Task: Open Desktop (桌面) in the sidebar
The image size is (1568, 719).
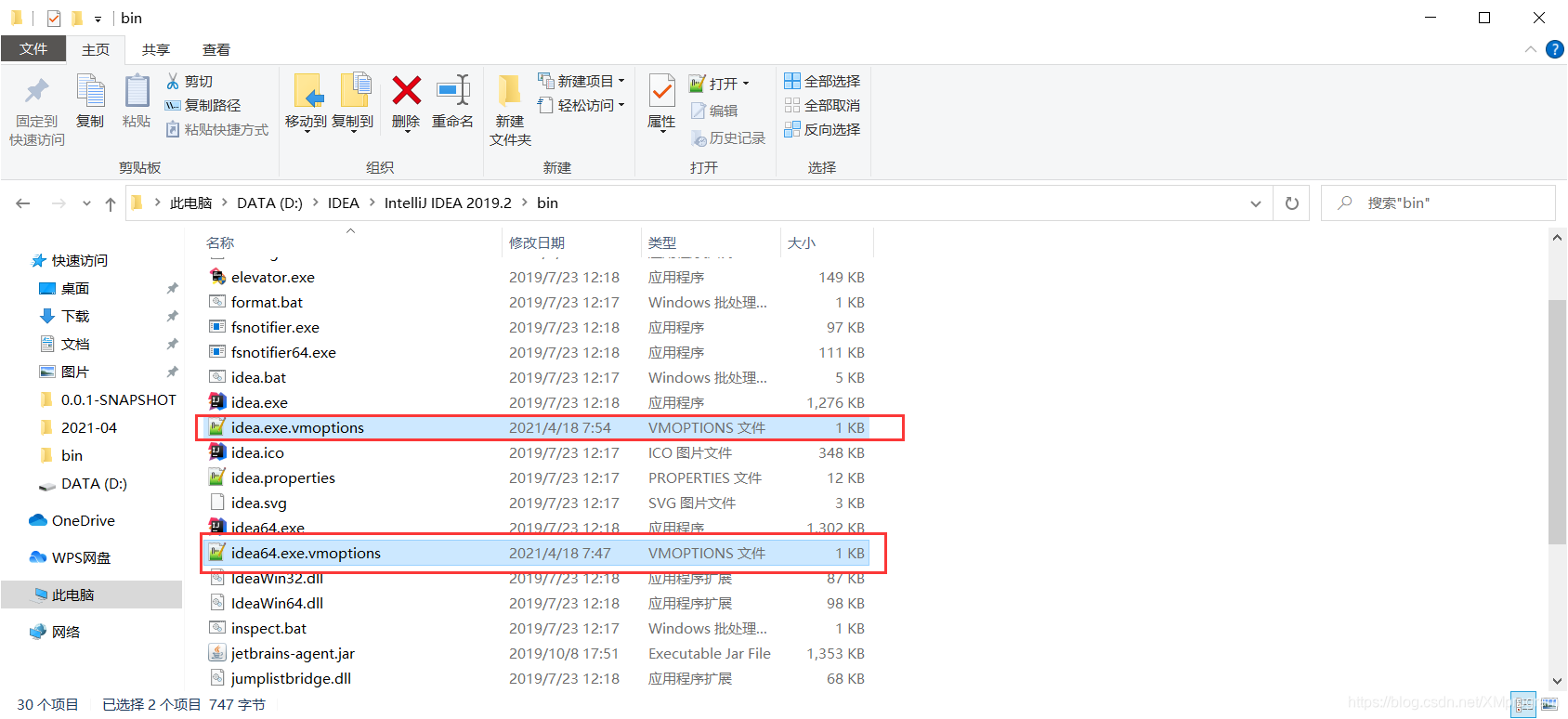Action: (x=75, y=289)
